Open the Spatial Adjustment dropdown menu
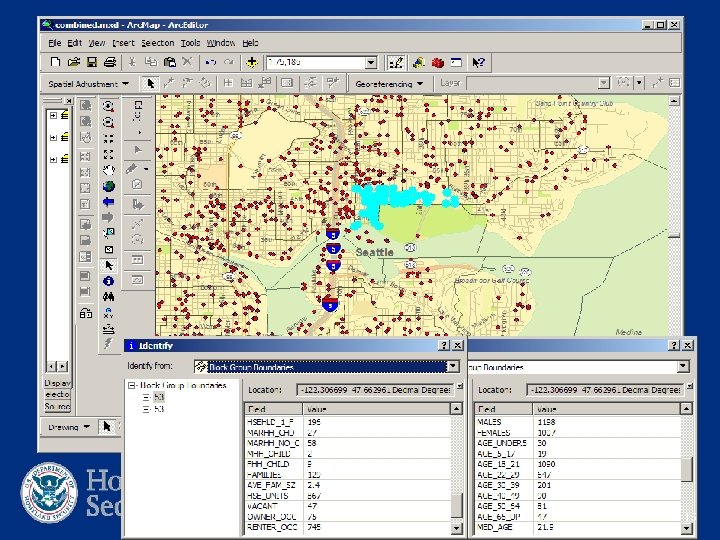Image resolution: width=720 pixels, height=540 pixels. pos(86,84)
